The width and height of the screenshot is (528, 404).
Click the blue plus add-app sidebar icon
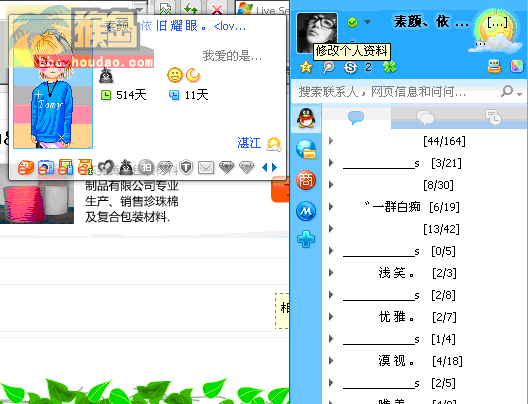(306, 239)
